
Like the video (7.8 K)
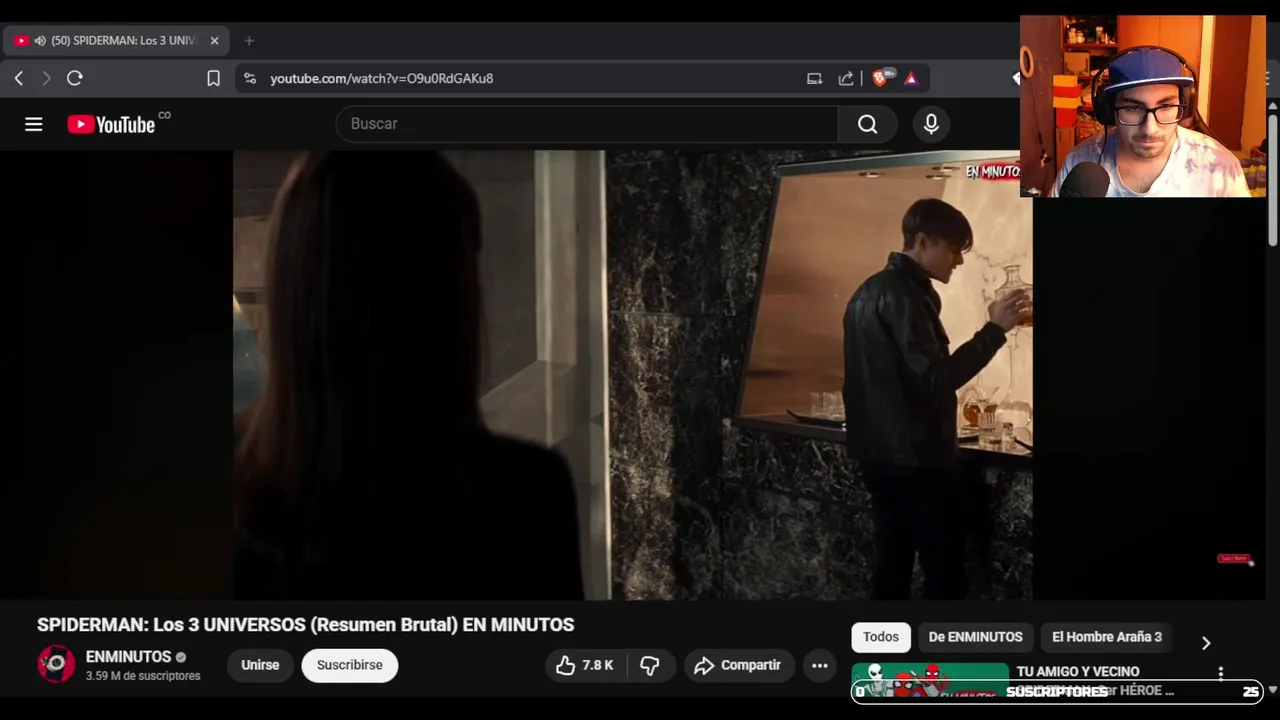coord(584,665)
